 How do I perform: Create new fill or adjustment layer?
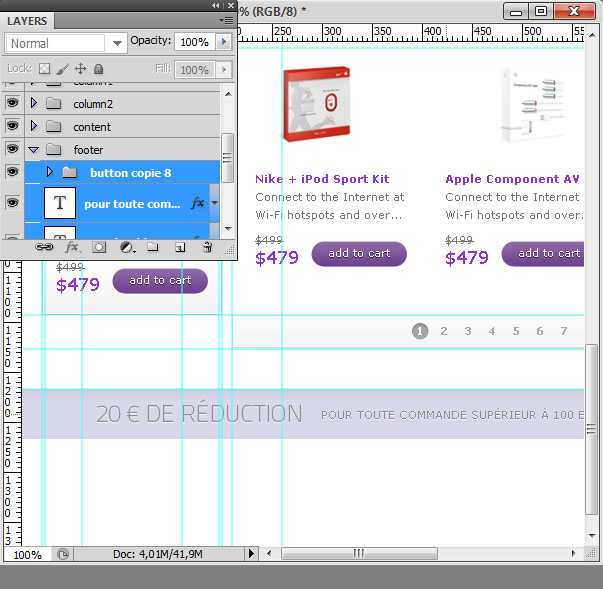(x=127, y=247)
